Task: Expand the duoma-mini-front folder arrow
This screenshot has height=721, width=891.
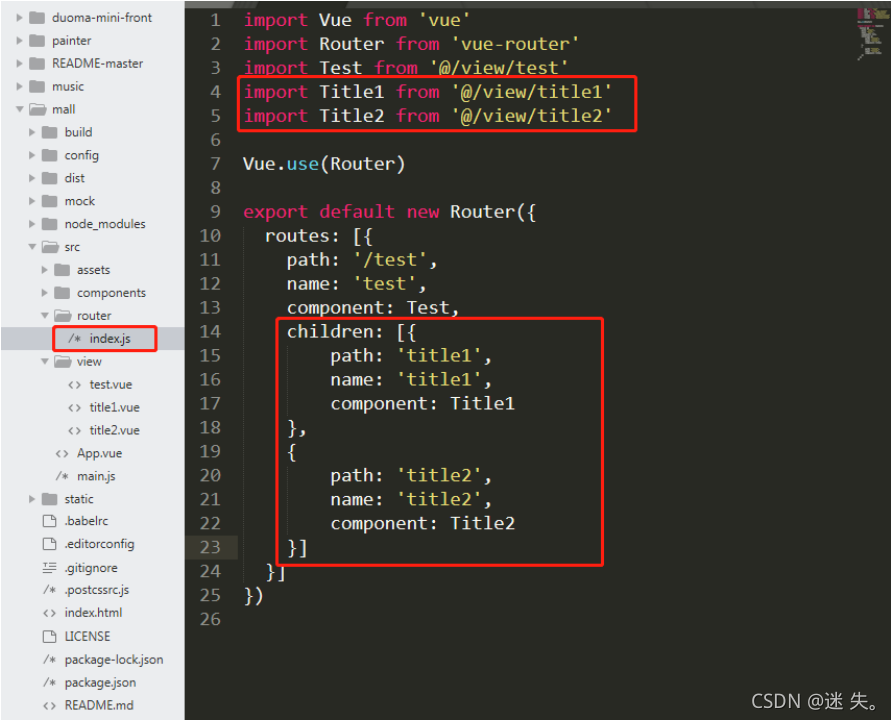Action: click(19, 18)
